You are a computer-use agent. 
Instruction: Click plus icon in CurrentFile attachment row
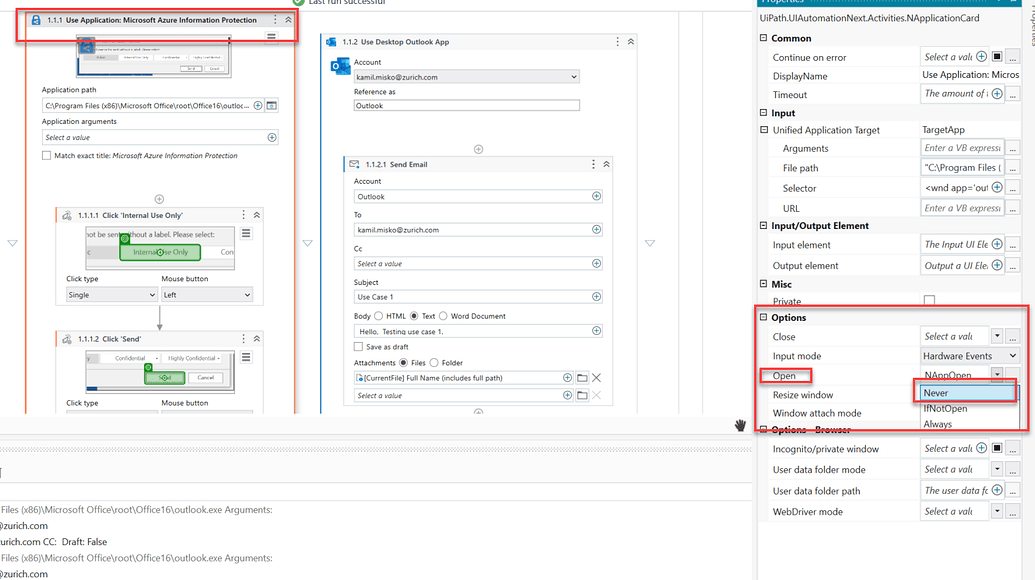tap(568, 378)
